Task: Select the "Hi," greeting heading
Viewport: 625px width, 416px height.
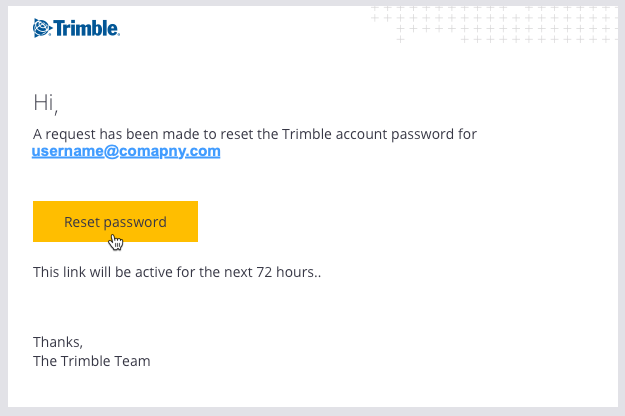Action: [45, 103]
